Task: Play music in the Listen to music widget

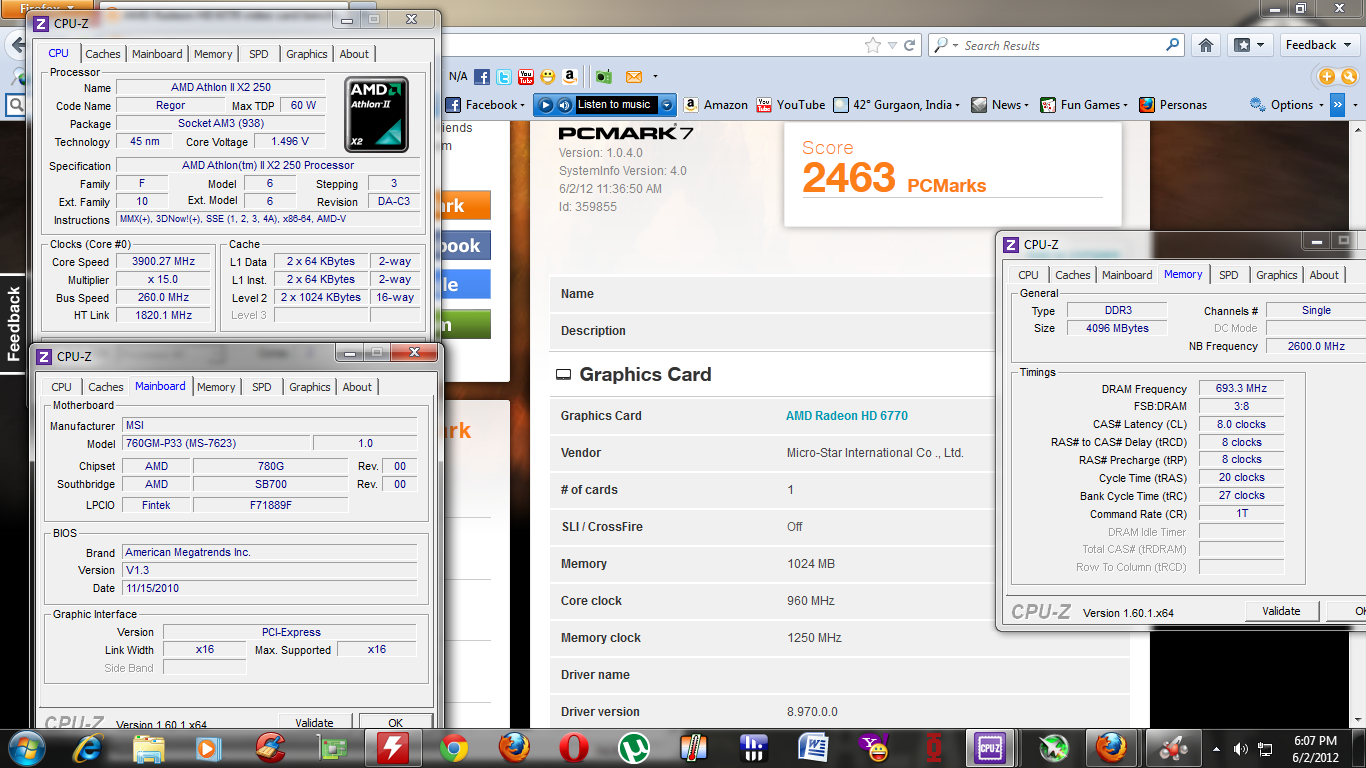Action: point(546,105)
